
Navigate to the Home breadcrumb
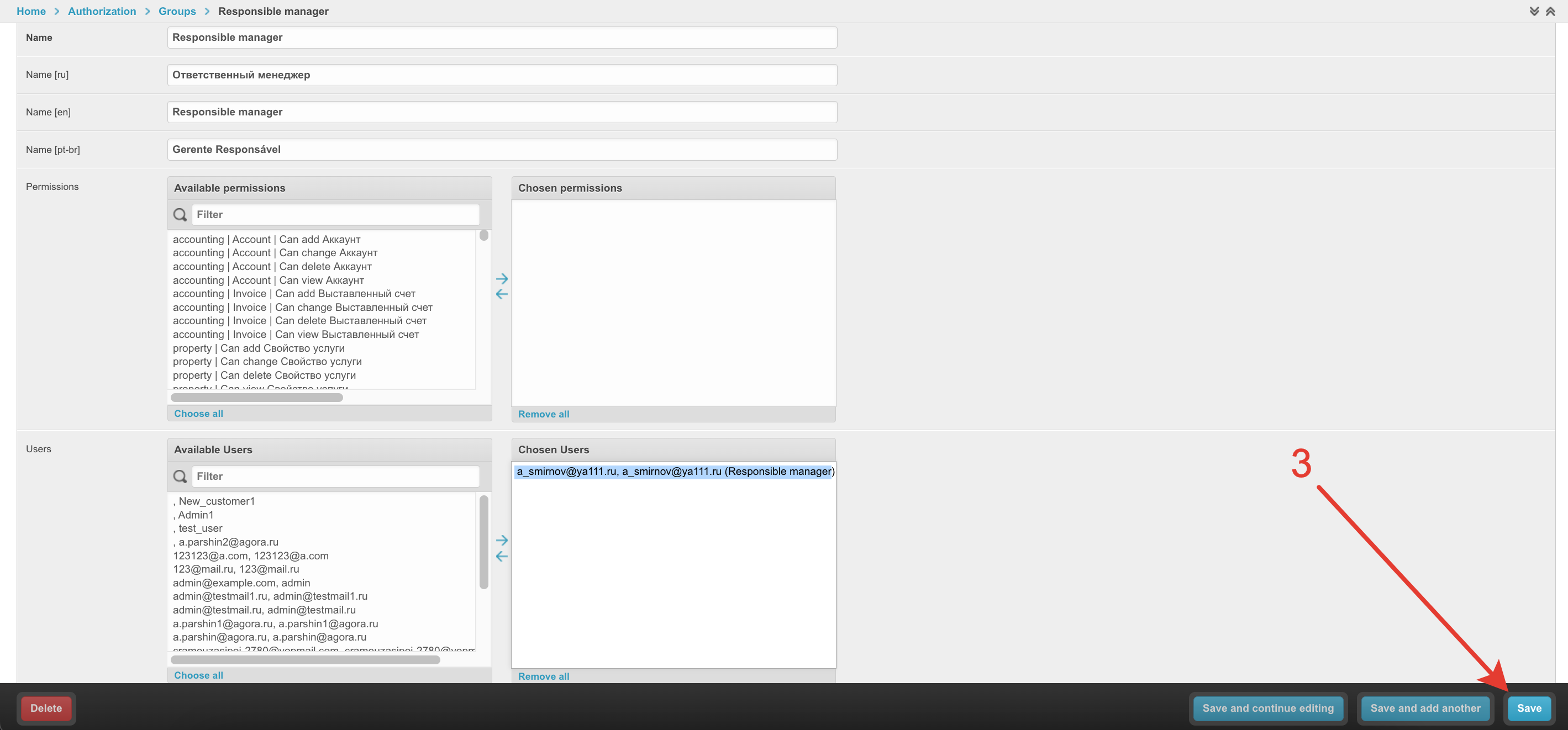coord(31,12)
